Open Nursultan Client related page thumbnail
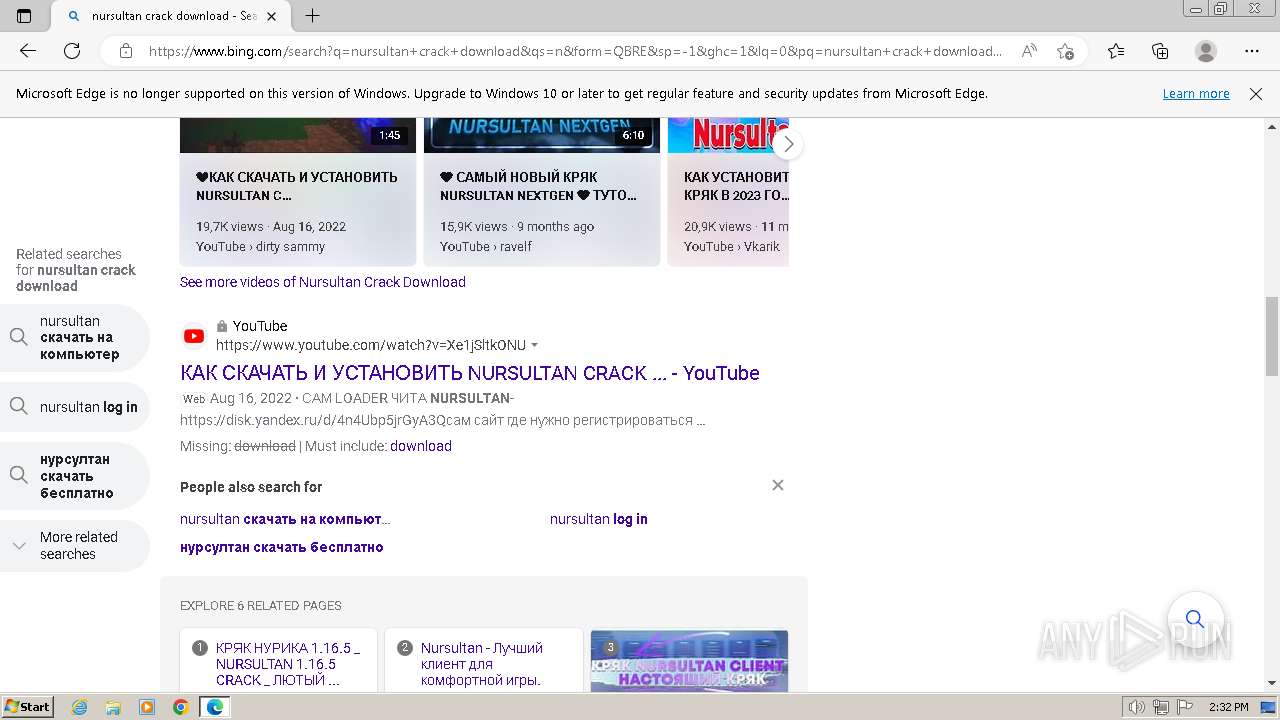Viewport: 1280px width, 720px height. point(689,661)
